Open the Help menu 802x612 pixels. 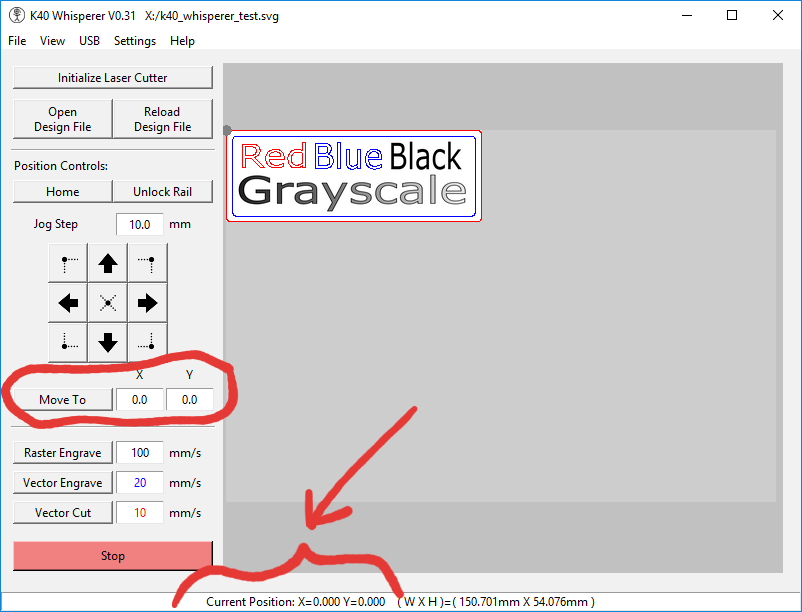[182, 41]
